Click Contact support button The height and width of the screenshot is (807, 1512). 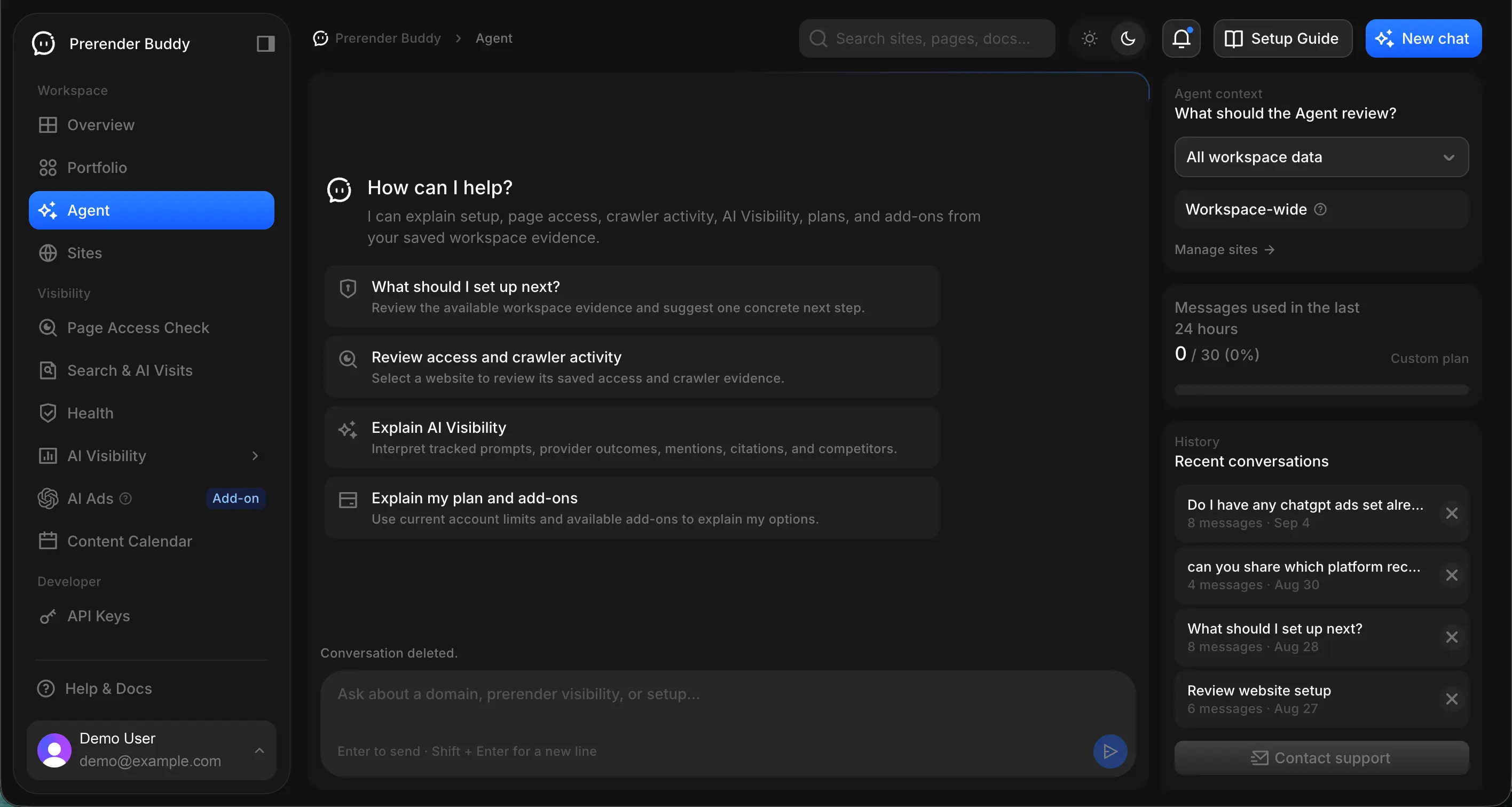pos(1321,758)
